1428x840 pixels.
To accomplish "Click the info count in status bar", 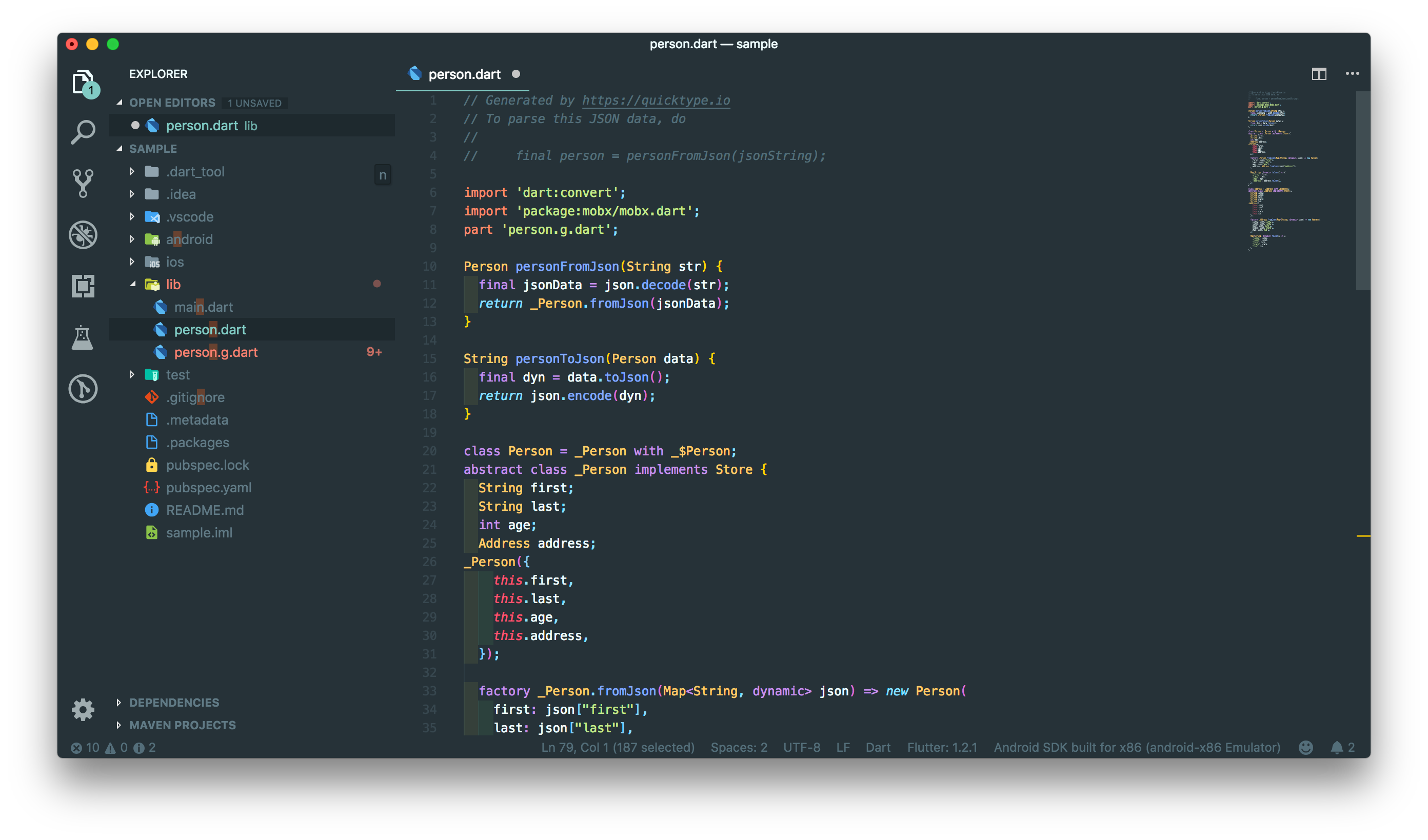I will 145,748.
